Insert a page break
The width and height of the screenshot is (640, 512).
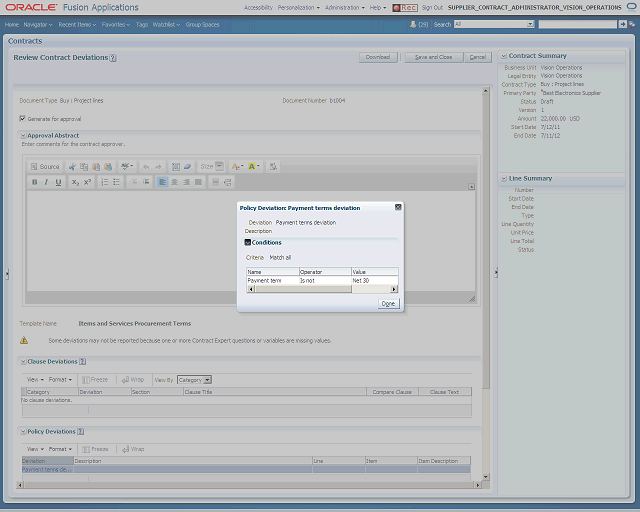228,182
